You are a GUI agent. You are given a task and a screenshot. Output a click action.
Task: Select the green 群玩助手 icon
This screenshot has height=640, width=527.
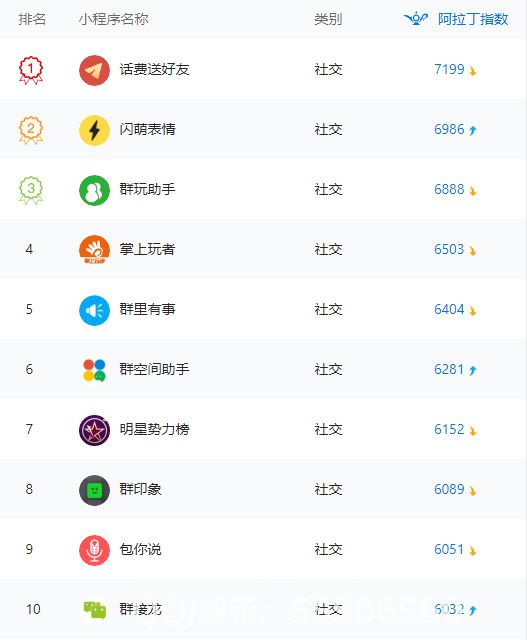pos(94,190)
